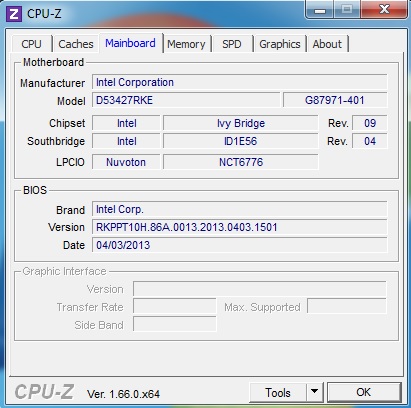
Task: Click the chipset revision value 09
Action: [x=370, y=123]
